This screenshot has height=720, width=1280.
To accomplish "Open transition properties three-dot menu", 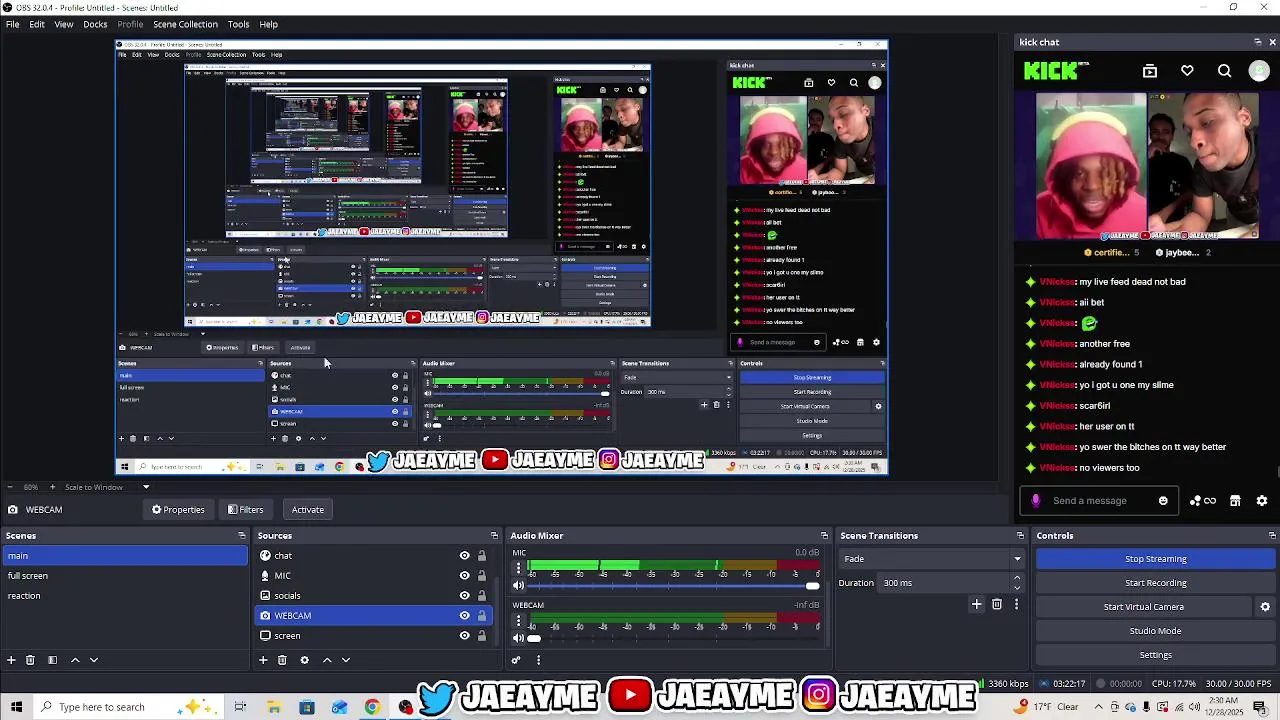I will tap(1016, 604).
